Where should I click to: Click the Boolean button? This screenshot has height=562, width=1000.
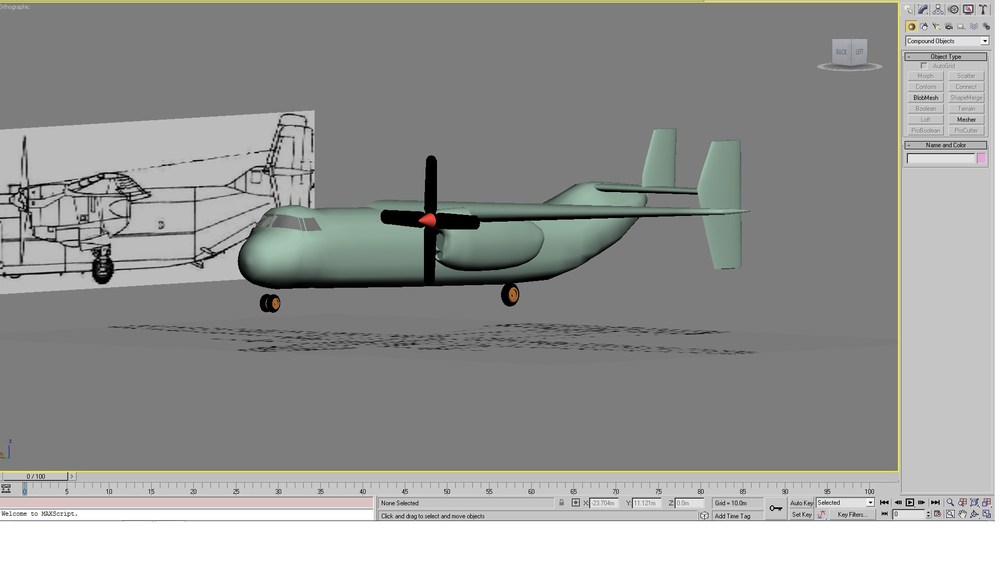coord(925,108)
